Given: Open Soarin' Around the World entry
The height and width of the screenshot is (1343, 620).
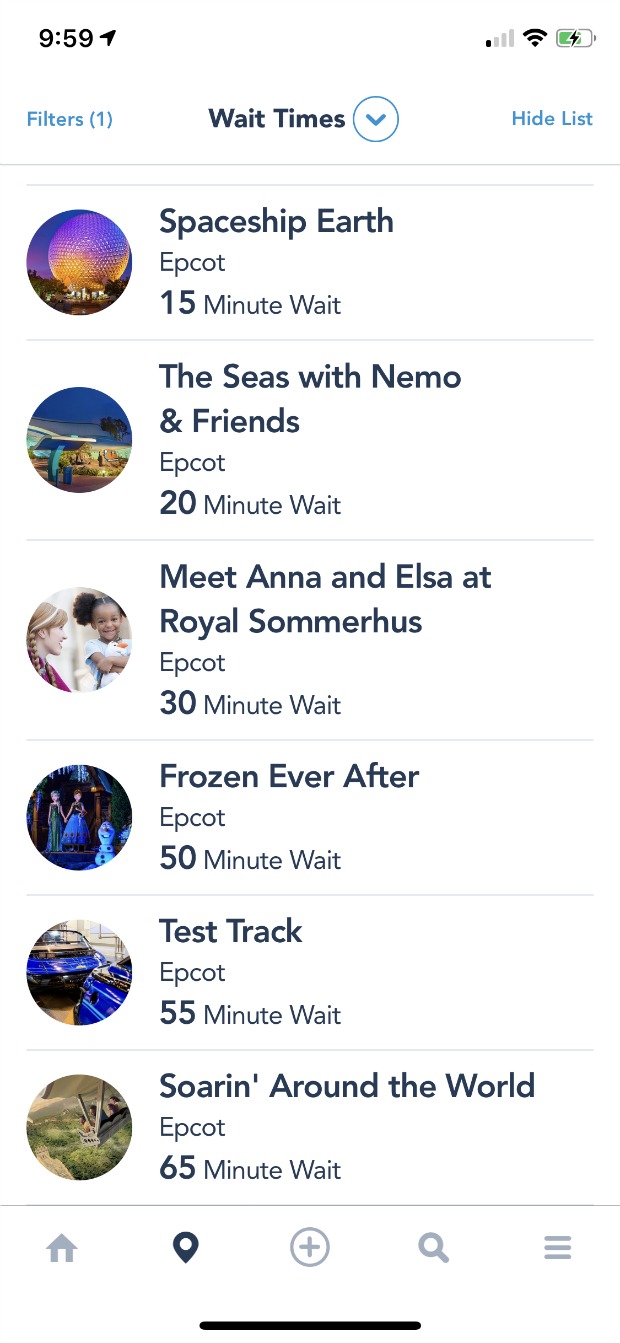Looking at the screenshot, I should tap(310, 1128).
